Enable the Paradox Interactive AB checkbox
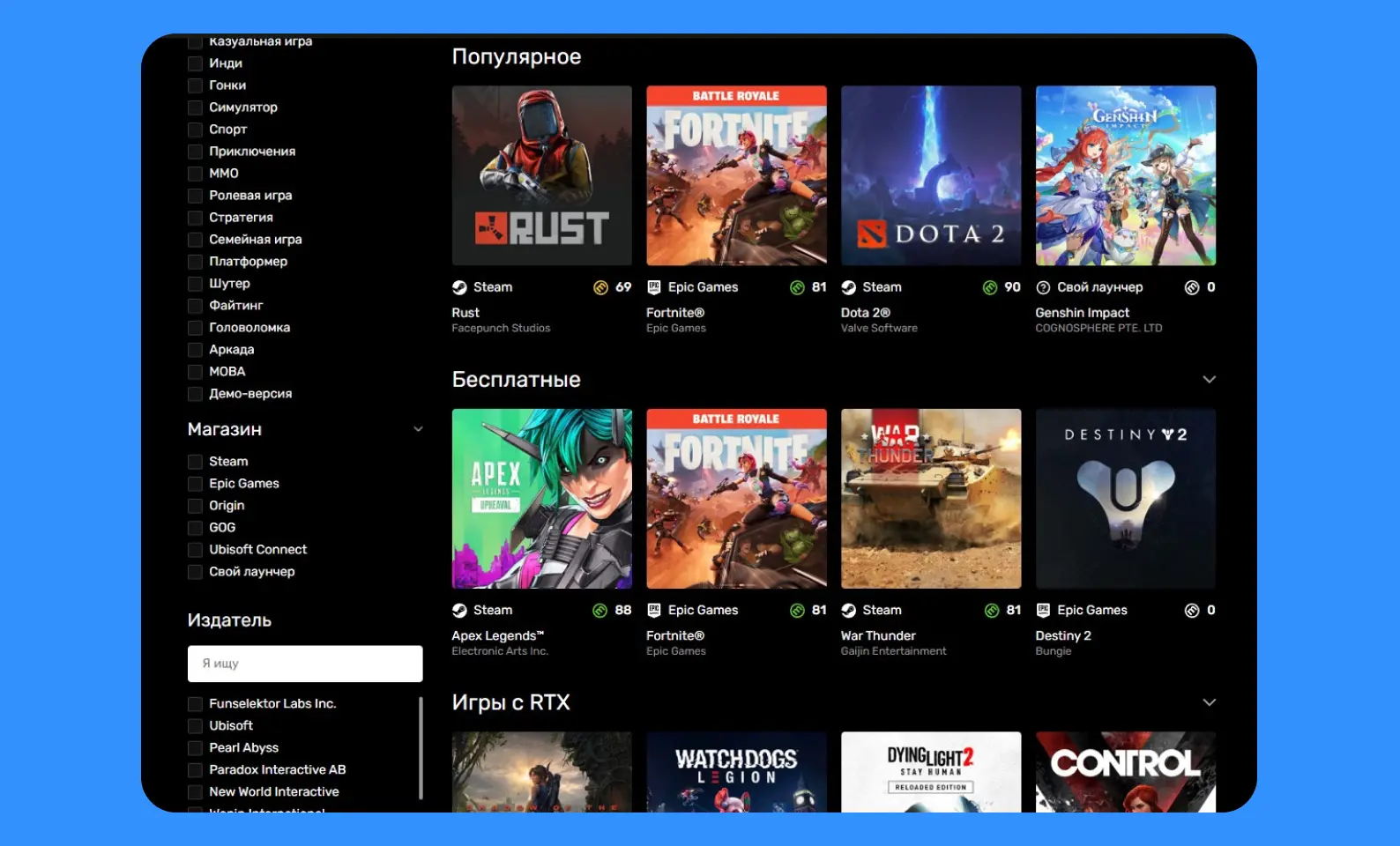Image resolution: width=1400 pixels, height=846 pixels. pos(196,770)
